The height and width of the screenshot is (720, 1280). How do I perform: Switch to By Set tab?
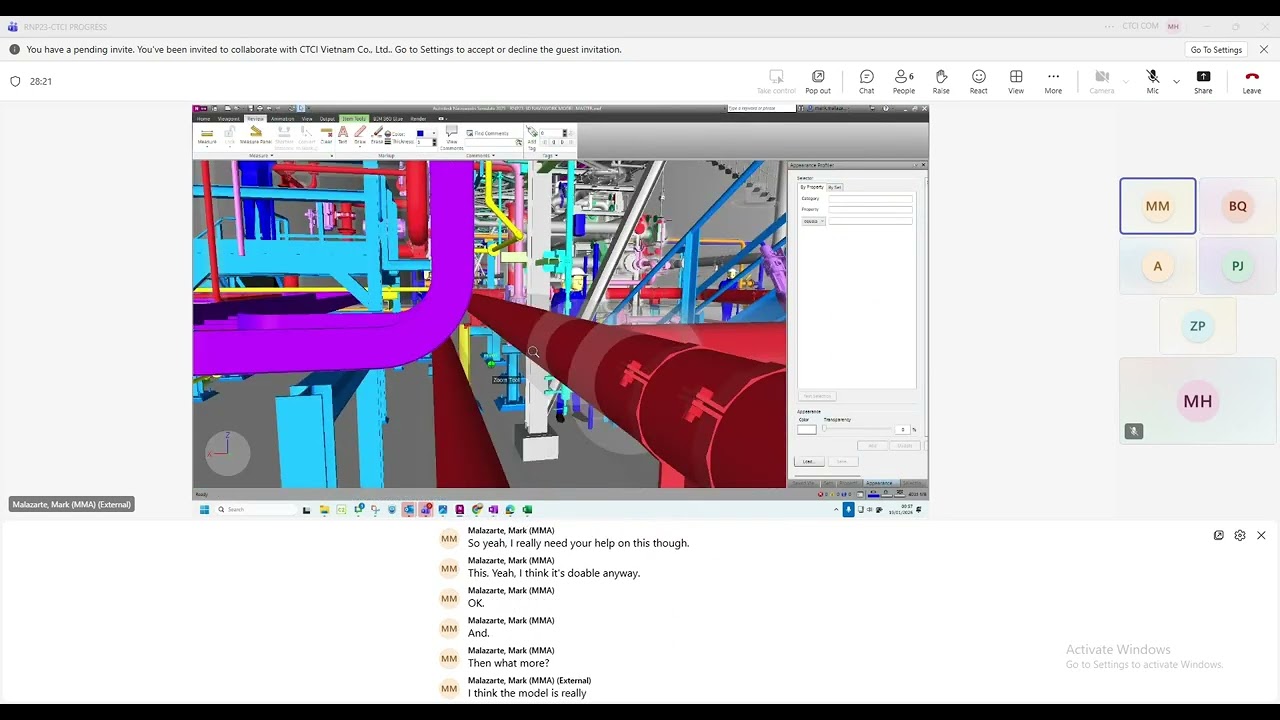[x=835, y=187]
